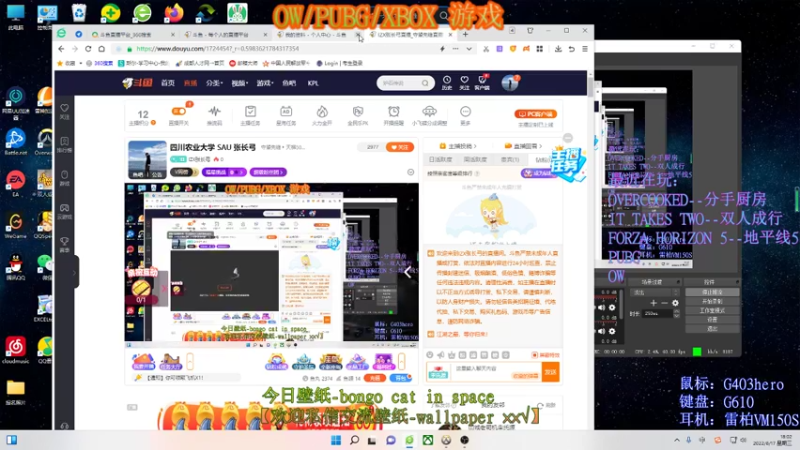This screenshot has height=450, width=800.
Task: Open the OBS scene transition type dropdown
Action: coord(655,292)
